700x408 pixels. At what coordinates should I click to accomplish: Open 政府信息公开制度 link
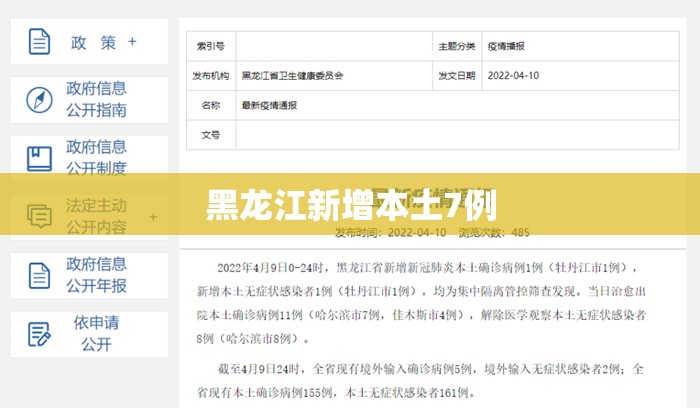[96, 158]
